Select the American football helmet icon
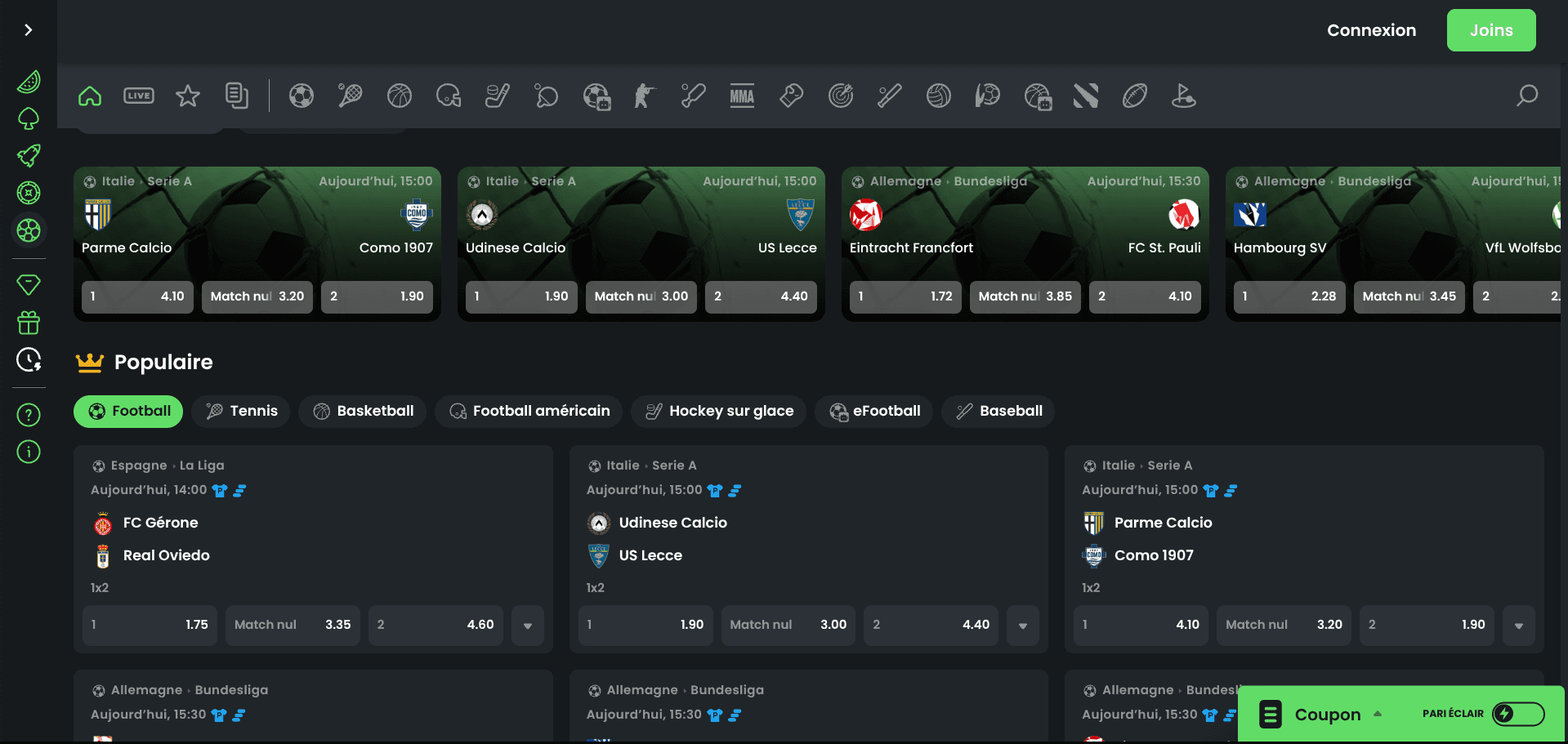Image resolution: width=1568 pixels, height=744 pixels. coord(449,96)
